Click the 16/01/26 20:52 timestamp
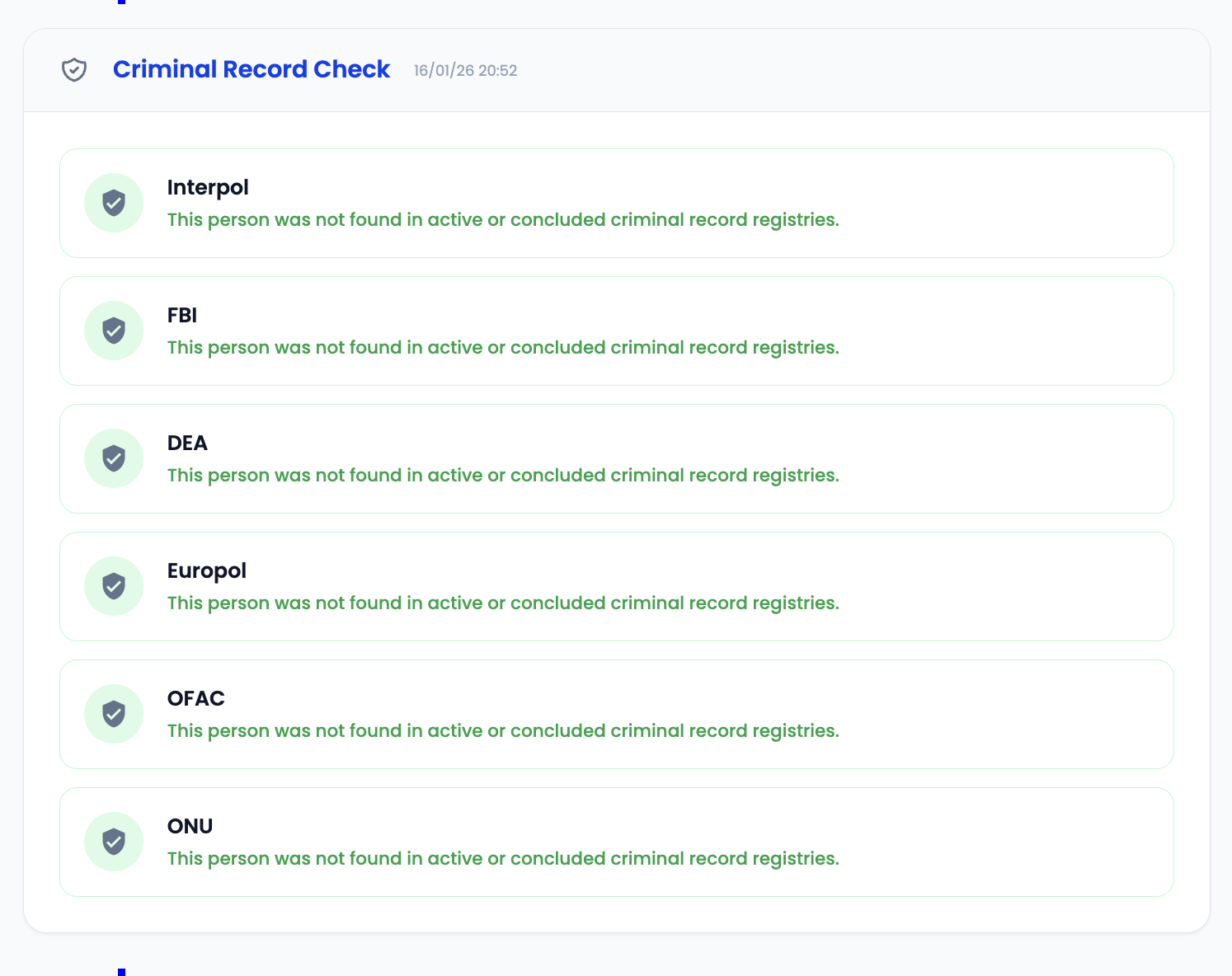 point(465,71)
